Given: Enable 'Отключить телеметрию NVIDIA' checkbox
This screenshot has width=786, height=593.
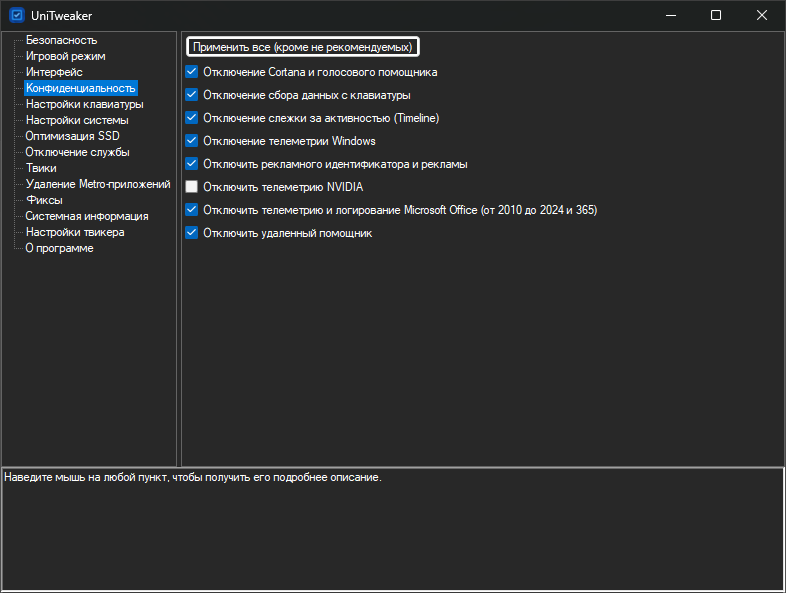Looking at the screenshot, I should point(192,187).
